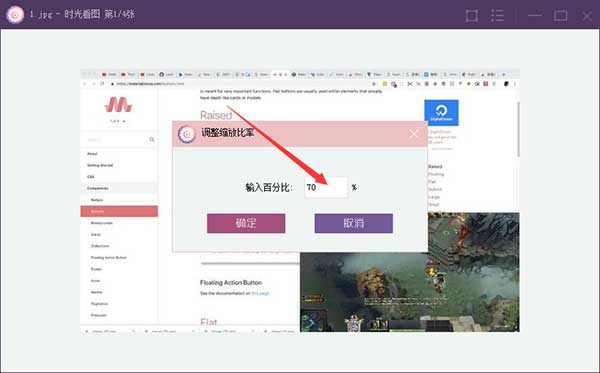Click the 1.jpg title bar text
This screenshot has height=373, width=600.
82,15
